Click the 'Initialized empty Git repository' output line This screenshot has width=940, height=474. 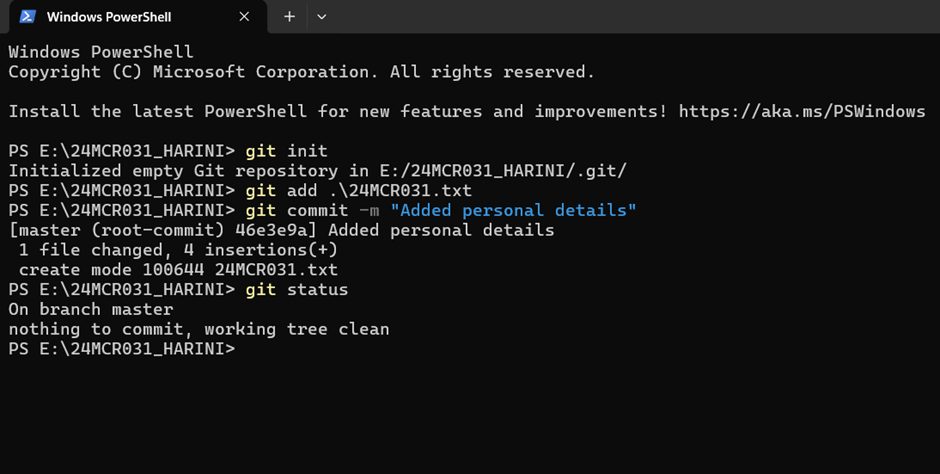click(x=317, y=171)
